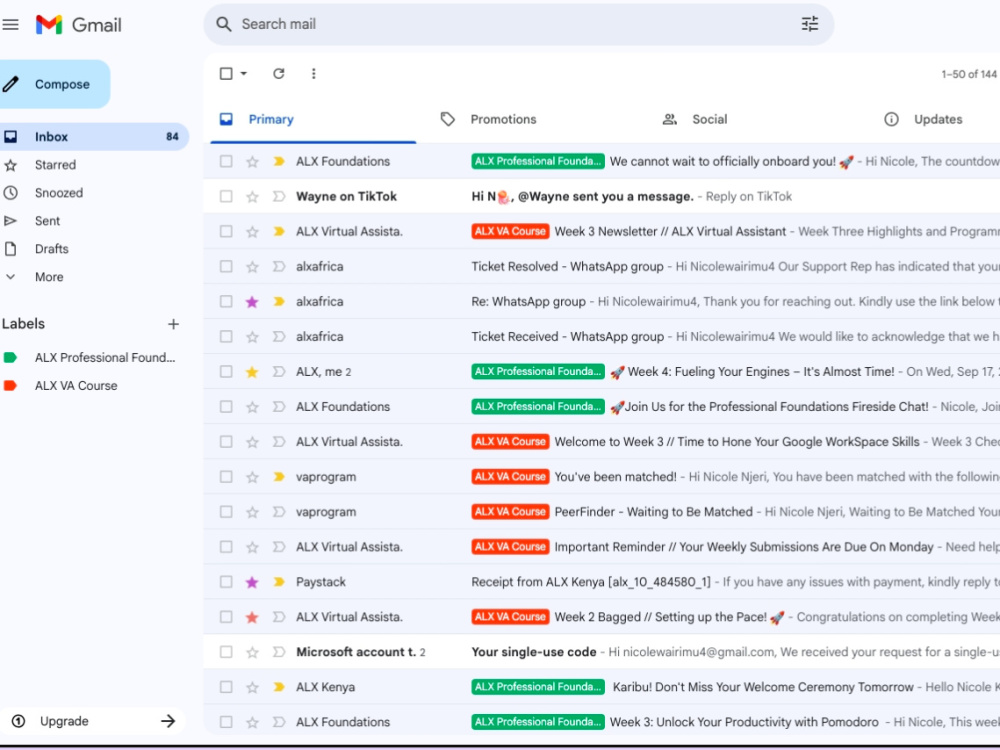Open Important Reminder Weekly Submissions email
1000x750 pixels.
coord(601,547)
